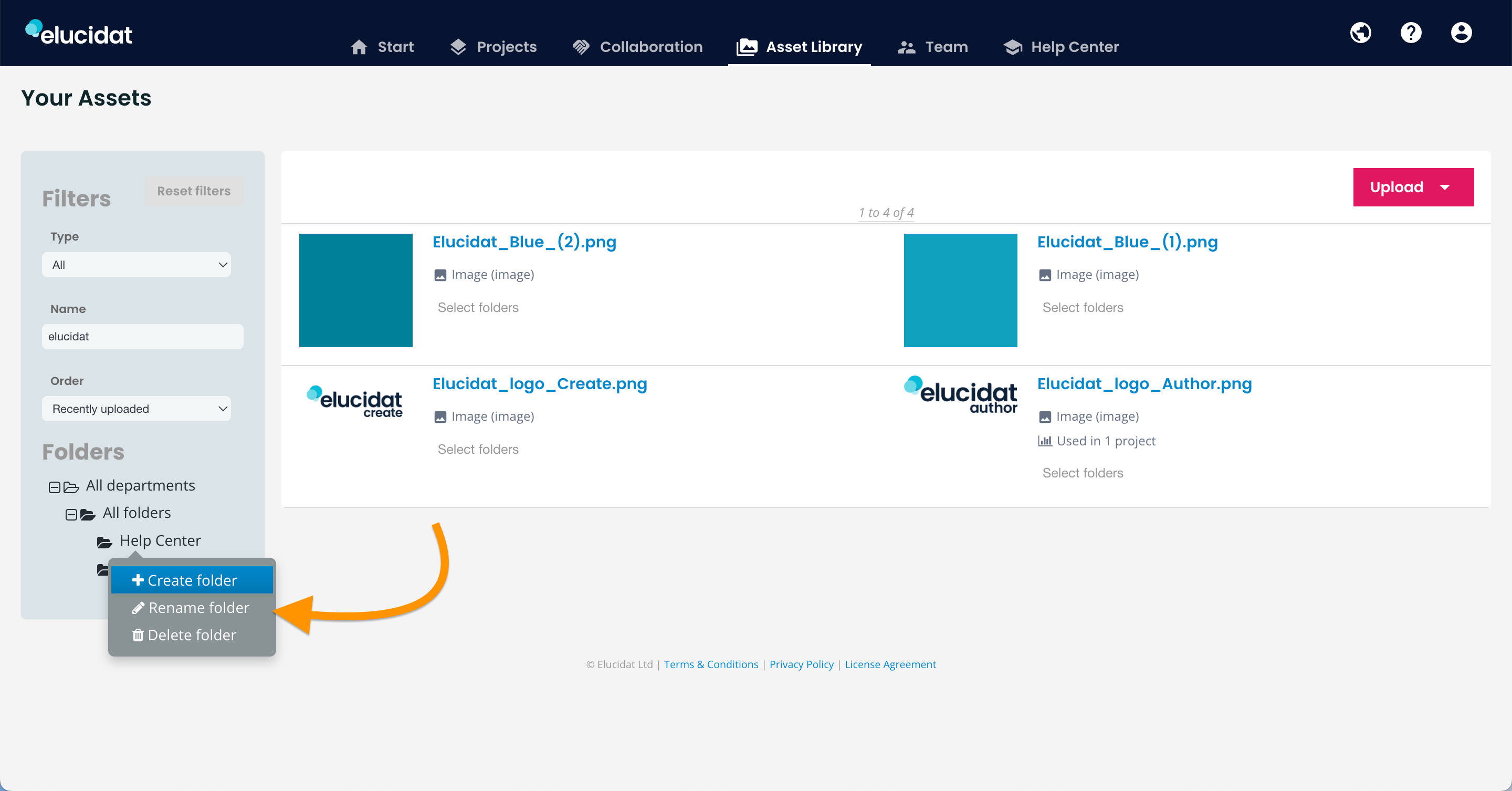The height and width of the screenshot is (791, 1512).
Task: Click image type icon under Elucidat_Blue_(2).png
Action: click(x=440, y=275)
